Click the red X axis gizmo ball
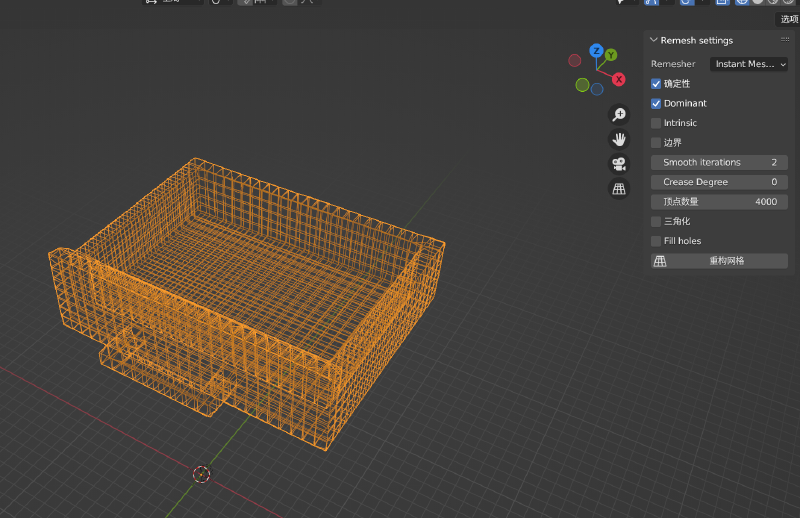800x518 pixels. click(619, 79)
